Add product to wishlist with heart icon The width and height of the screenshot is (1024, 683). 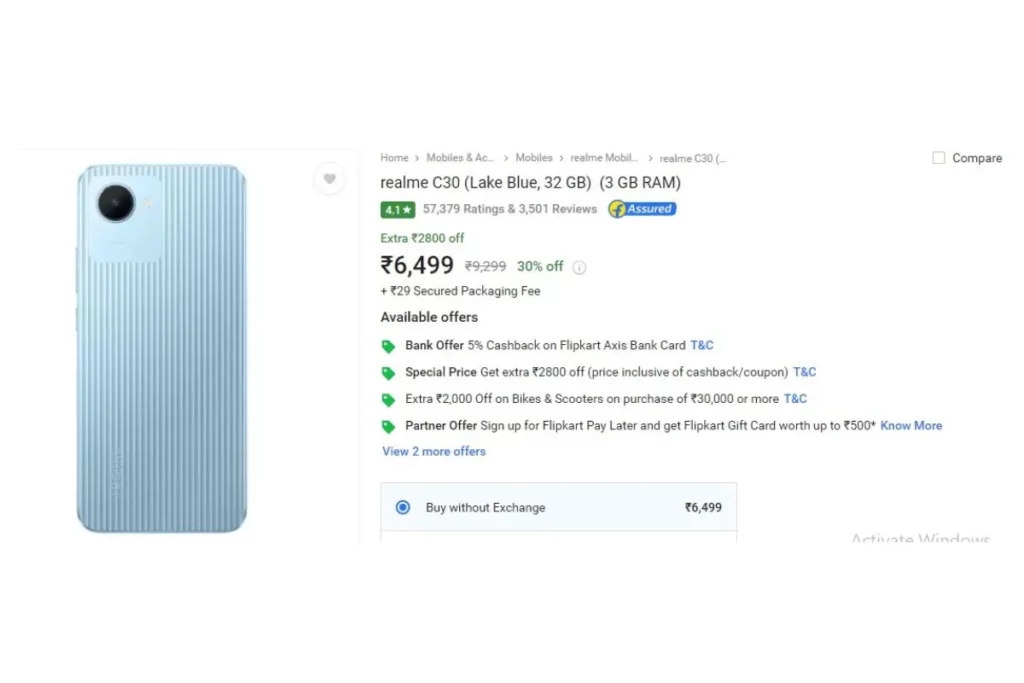330,178
